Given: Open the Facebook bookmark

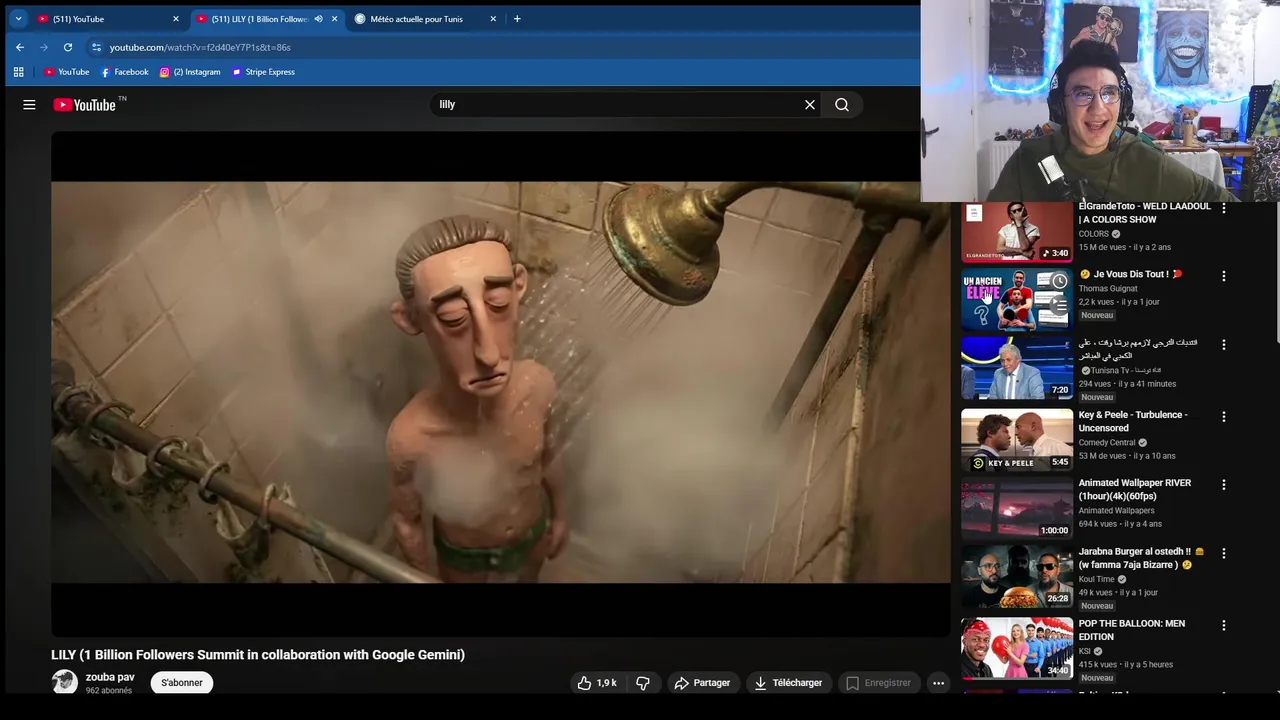Looking at the screenshot, I should 124,72.
